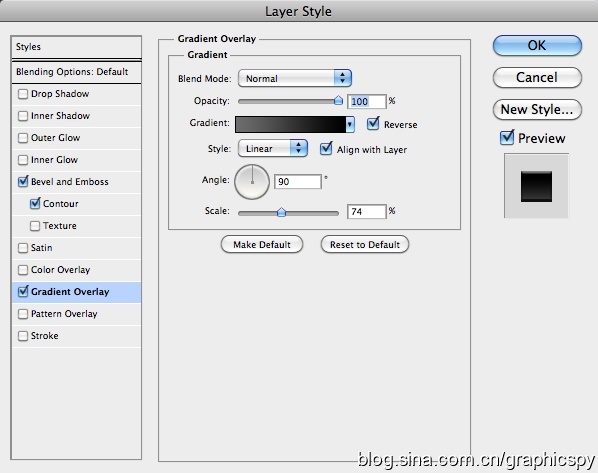Viewport: 598px width, 473px height.
Task: Open the Satin settings row
Action: pos(76,248)
